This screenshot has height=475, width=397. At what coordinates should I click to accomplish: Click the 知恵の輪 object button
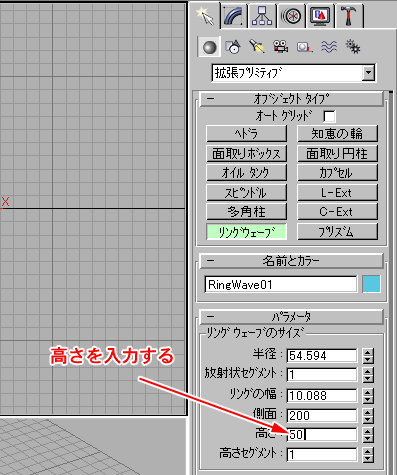pos(337,134)
